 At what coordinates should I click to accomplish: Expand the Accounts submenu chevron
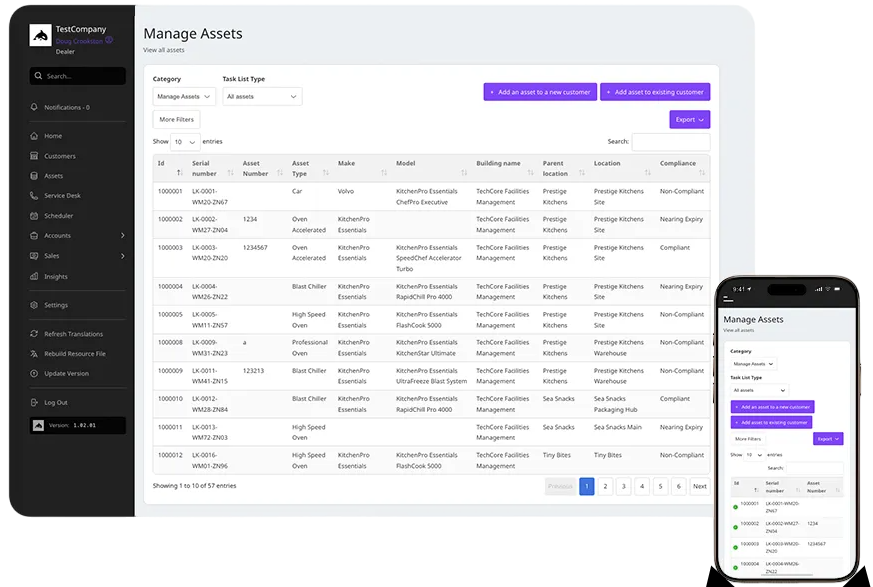[x=122, y=236]
